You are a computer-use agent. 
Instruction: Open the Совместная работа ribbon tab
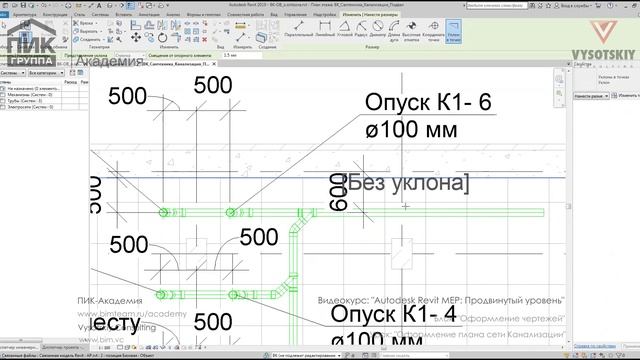(x=245, y=14)
